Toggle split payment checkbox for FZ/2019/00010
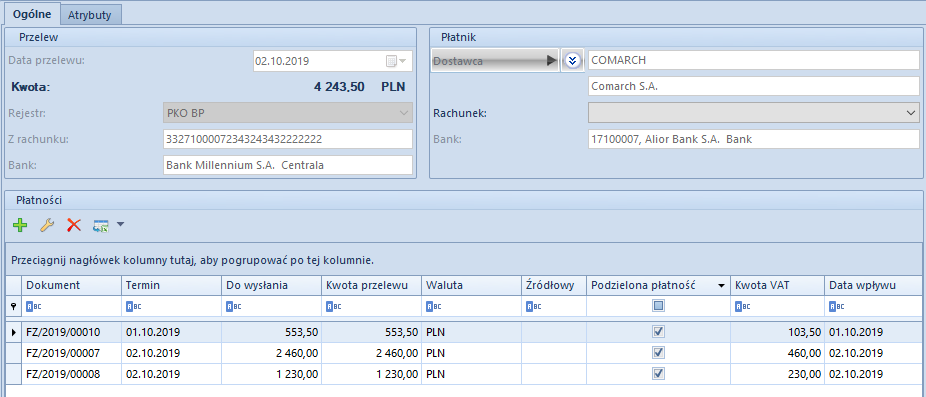 coord(658,332)
